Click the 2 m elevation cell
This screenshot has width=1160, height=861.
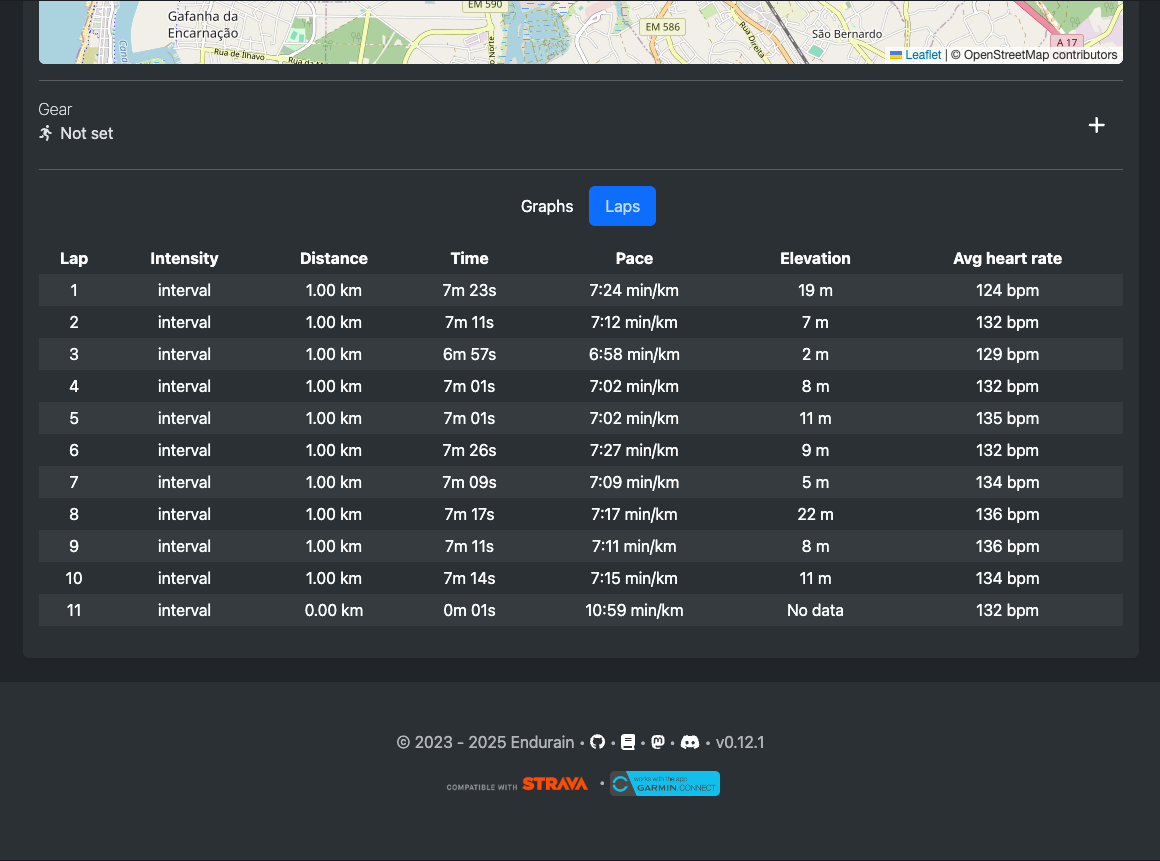(815, 354)
